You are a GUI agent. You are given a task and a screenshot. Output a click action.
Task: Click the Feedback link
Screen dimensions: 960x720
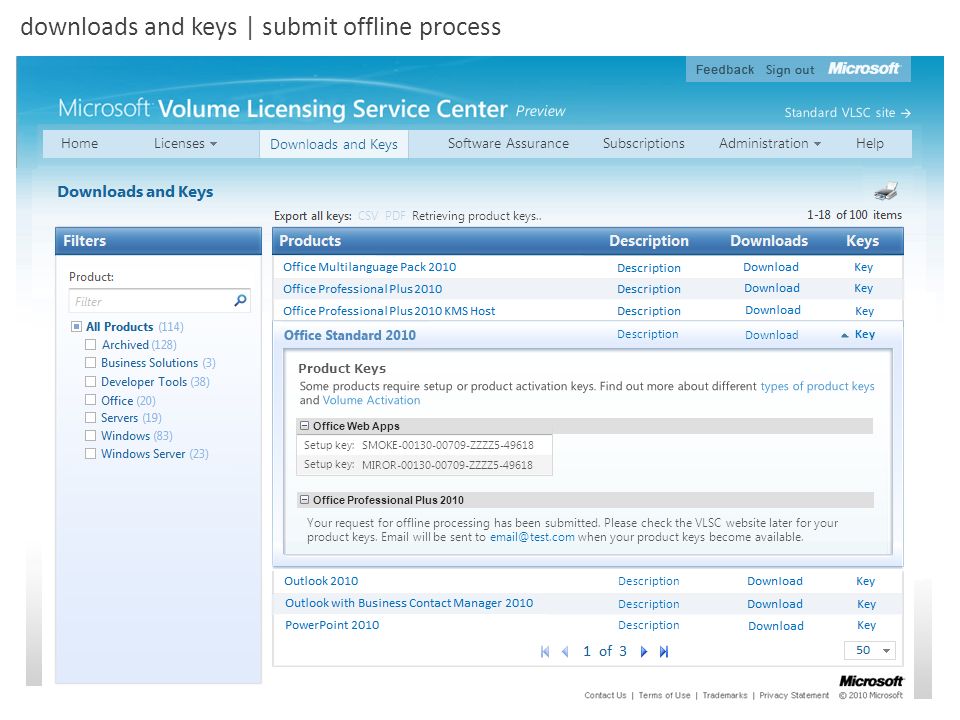[x=725, y=70]
